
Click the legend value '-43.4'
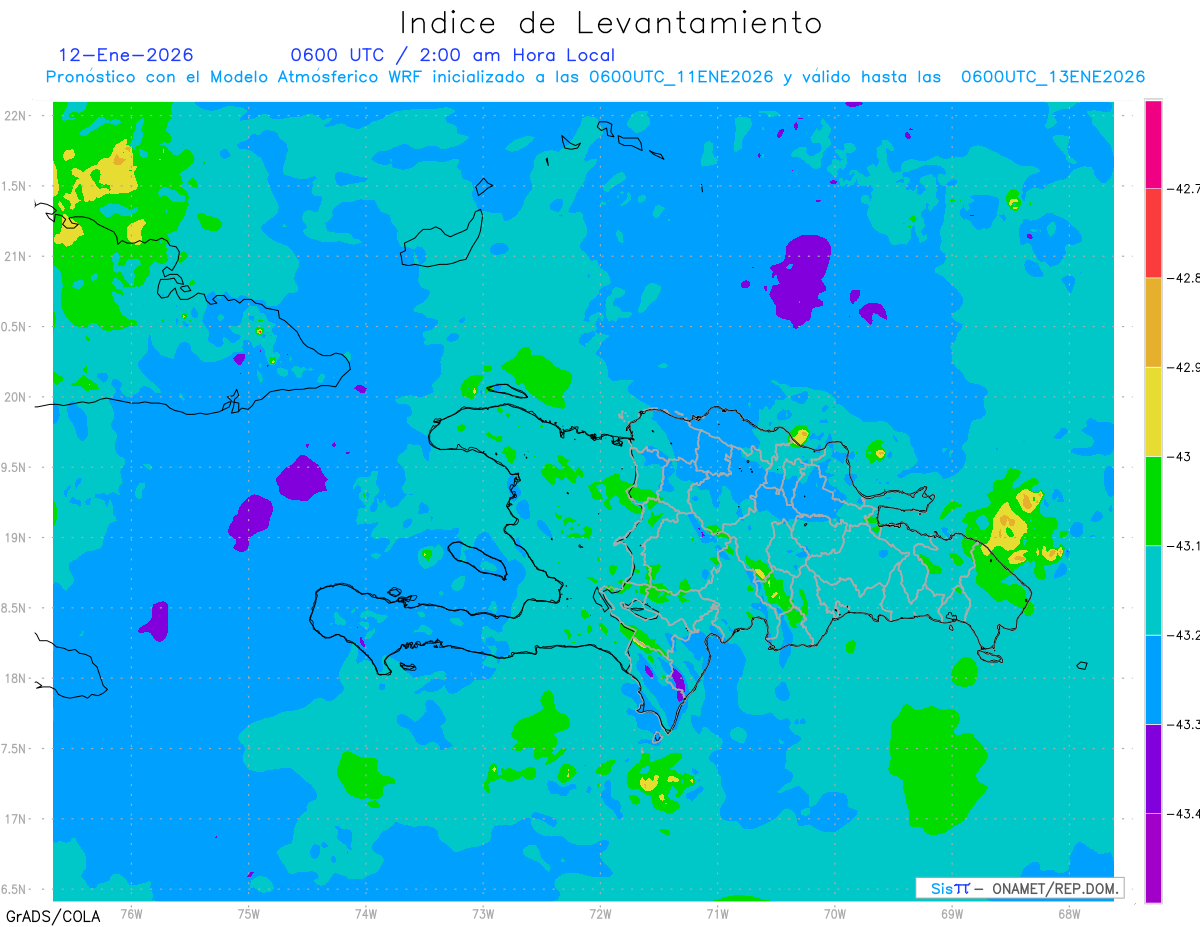1183,814
